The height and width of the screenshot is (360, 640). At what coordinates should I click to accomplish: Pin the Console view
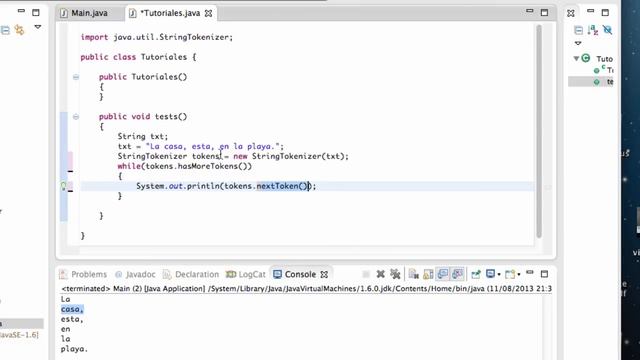tap(476, 274)
